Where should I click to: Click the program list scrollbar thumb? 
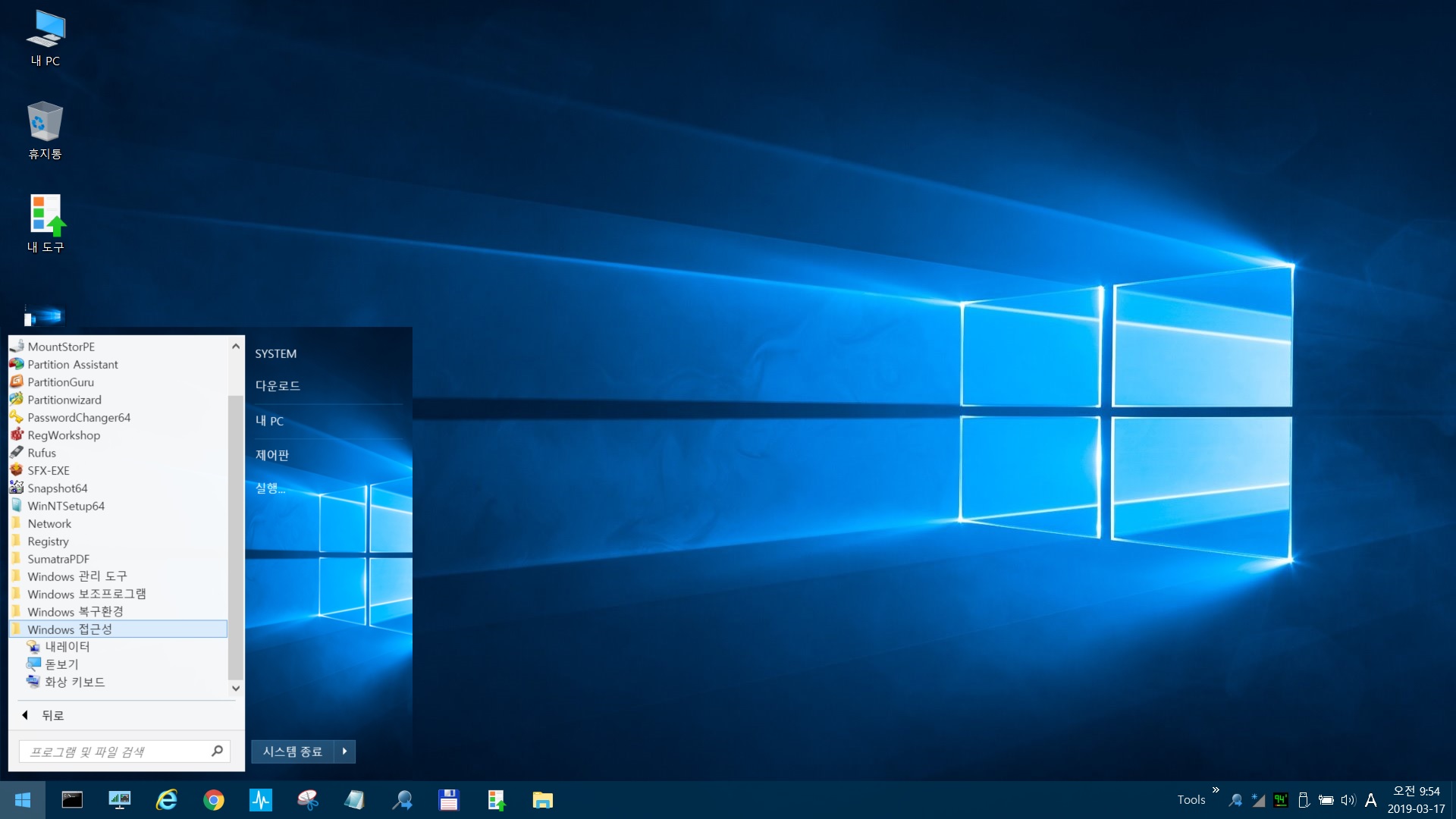(x=235, y=537)
